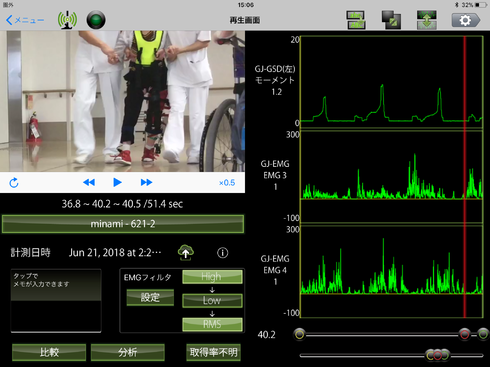This screenshot has width=490, height=367.
Task: Tap the 再生画面 title
Action: click(245, 20)
